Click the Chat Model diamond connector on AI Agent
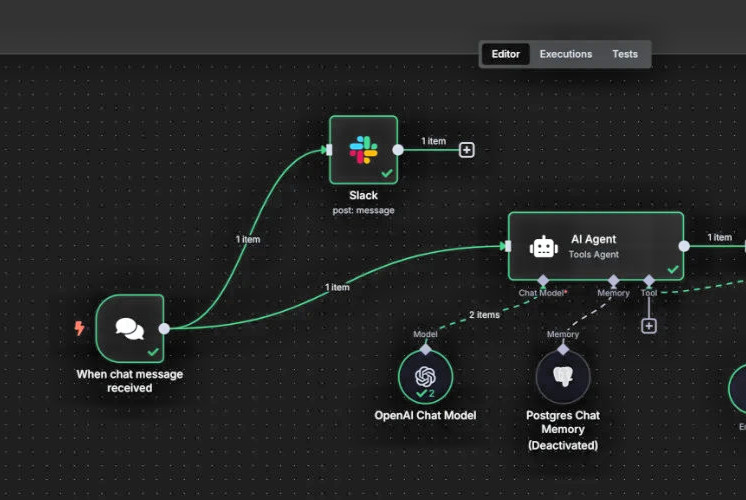Image resolution: width=746 pixels, height=500 pixels. (x=543, y=281)
